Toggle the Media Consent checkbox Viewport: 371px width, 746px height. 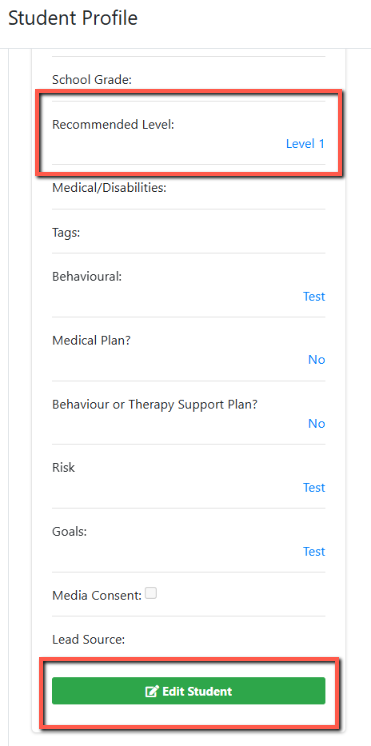[151, 593]
